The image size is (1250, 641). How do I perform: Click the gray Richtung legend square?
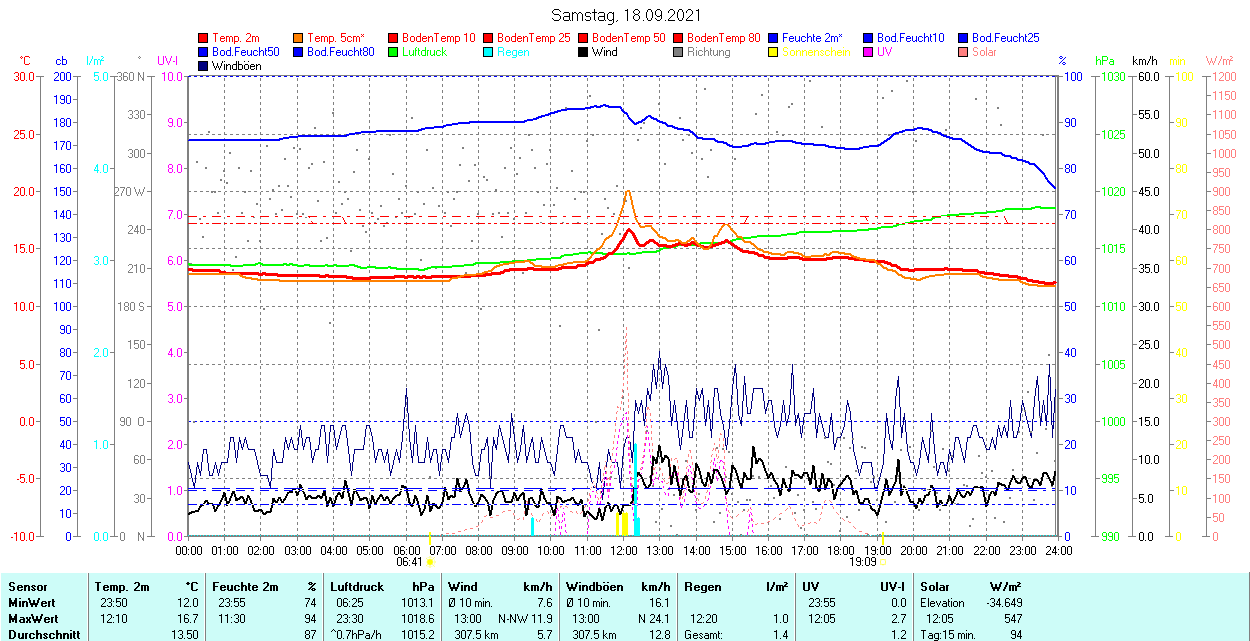point(679,52)
